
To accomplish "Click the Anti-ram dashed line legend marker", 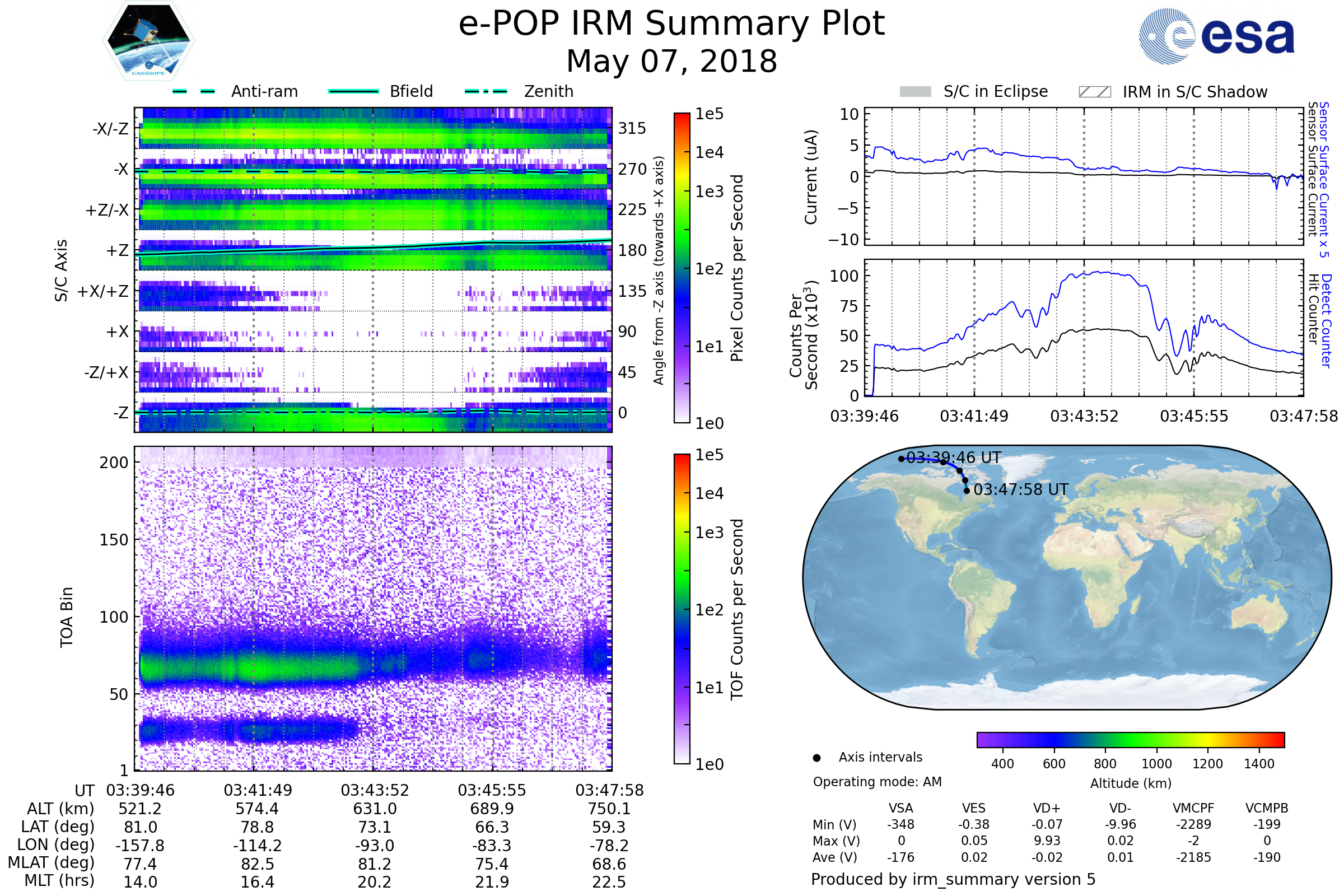I will pyautogui.click(x=194, y=91).
